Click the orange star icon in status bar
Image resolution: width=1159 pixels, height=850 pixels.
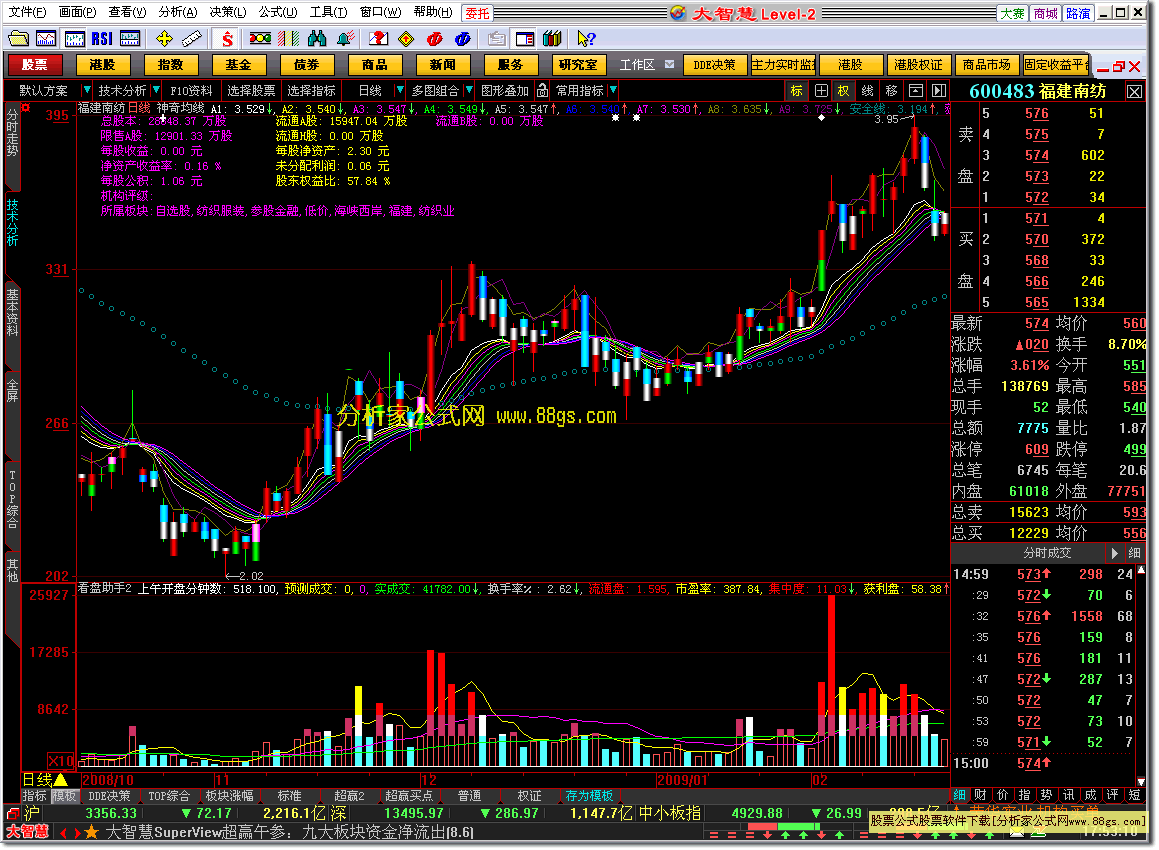point(91,832)
